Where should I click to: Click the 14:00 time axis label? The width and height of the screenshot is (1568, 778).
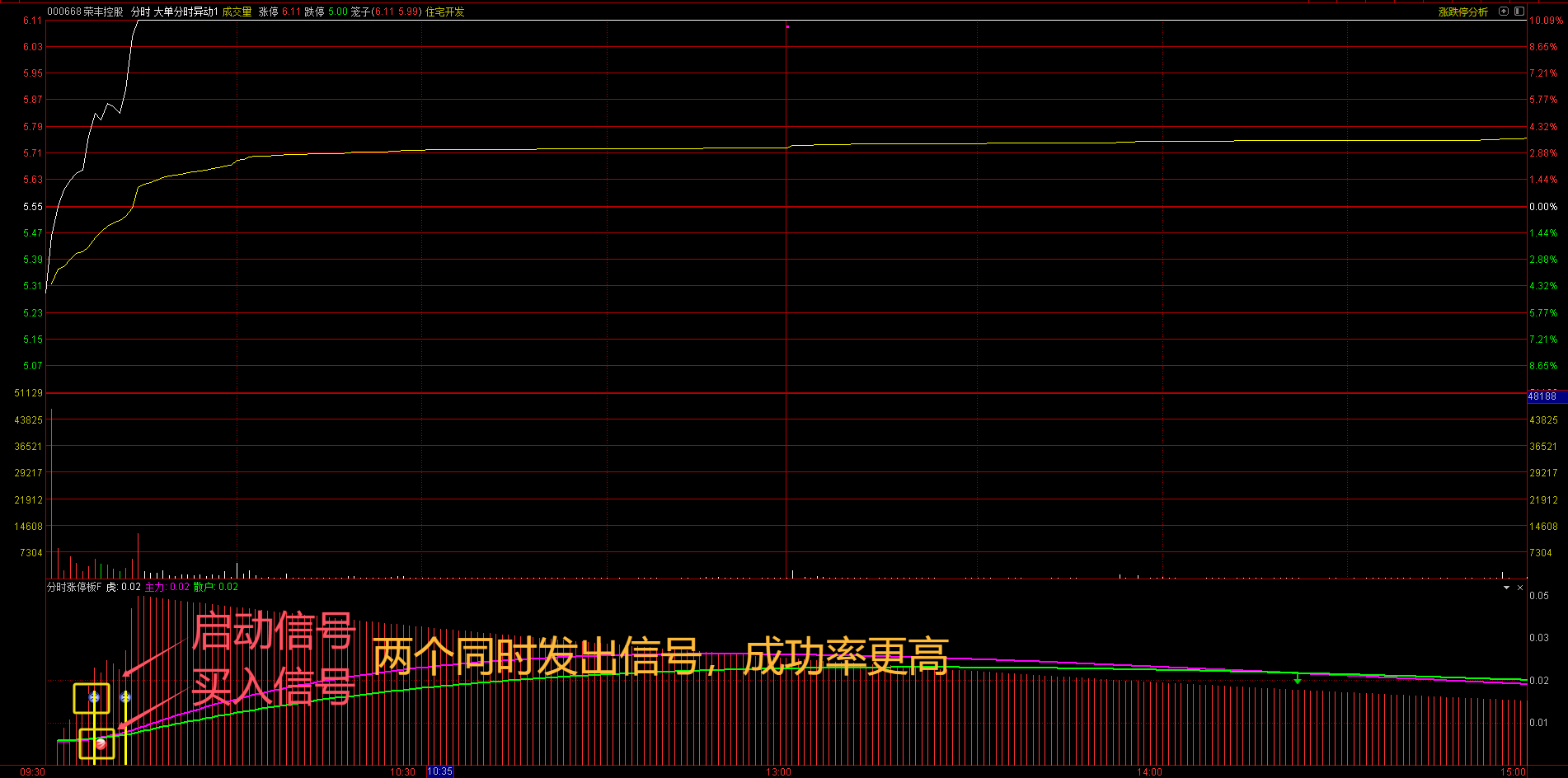tap(1149, 772)
